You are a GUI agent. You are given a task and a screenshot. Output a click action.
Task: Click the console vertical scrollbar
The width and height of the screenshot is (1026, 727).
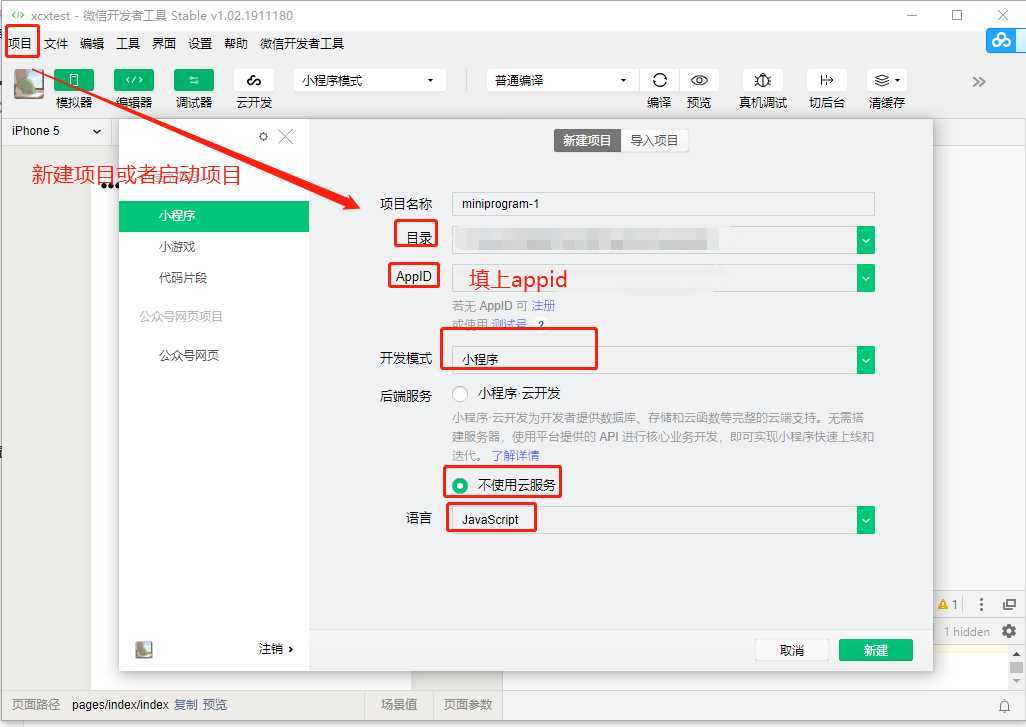[1016, 667]
